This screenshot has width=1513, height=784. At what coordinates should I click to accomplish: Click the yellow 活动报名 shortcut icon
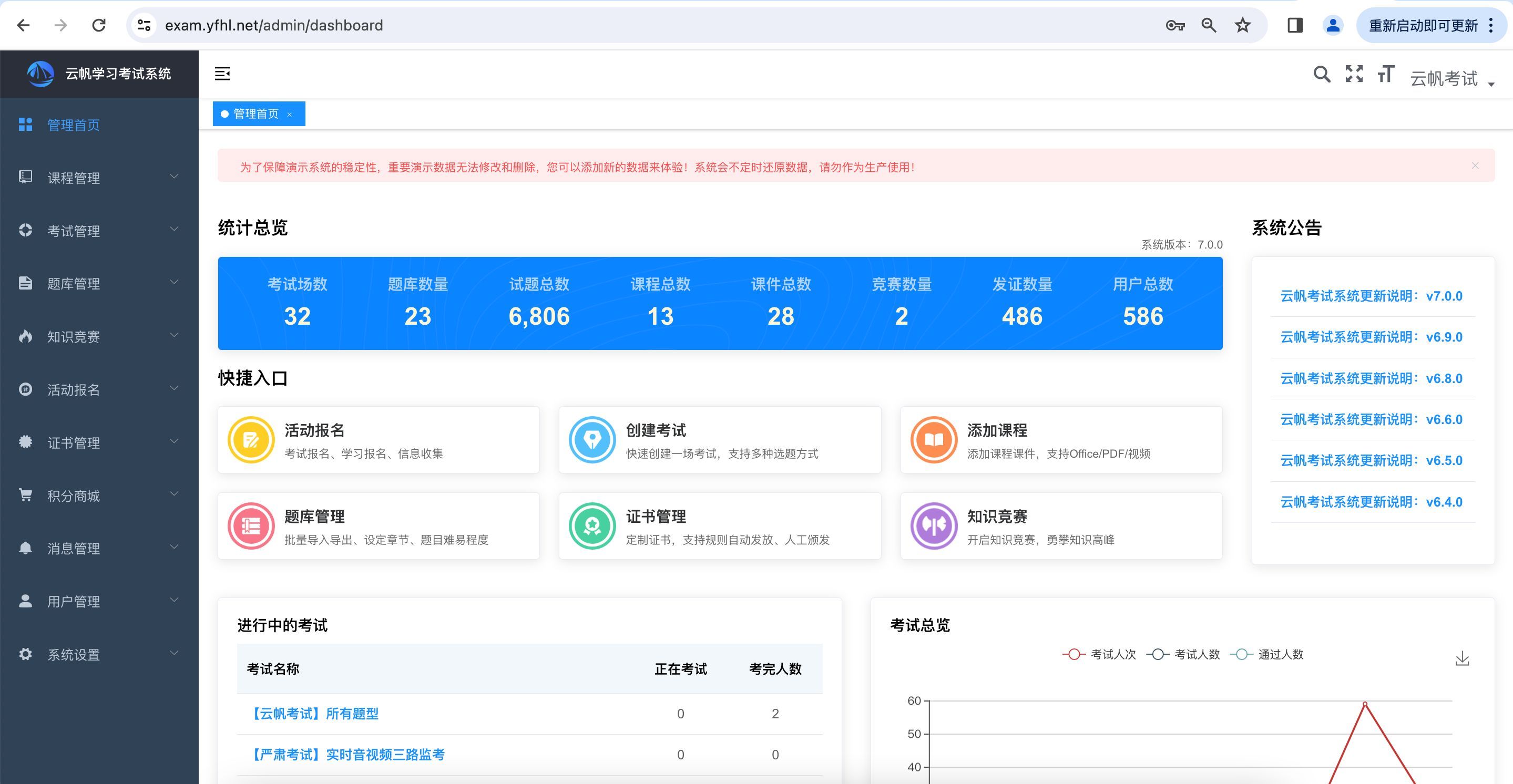coord(251,440)
